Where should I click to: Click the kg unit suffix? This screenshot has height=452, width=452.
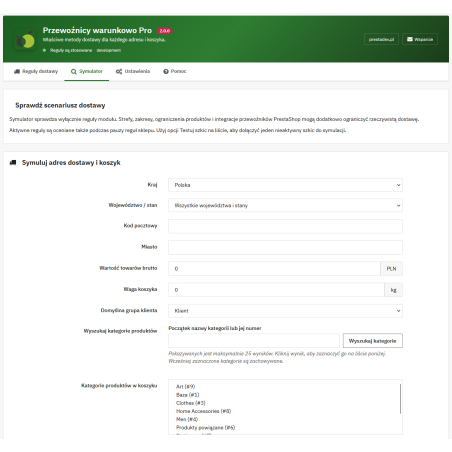click(393, 290)
